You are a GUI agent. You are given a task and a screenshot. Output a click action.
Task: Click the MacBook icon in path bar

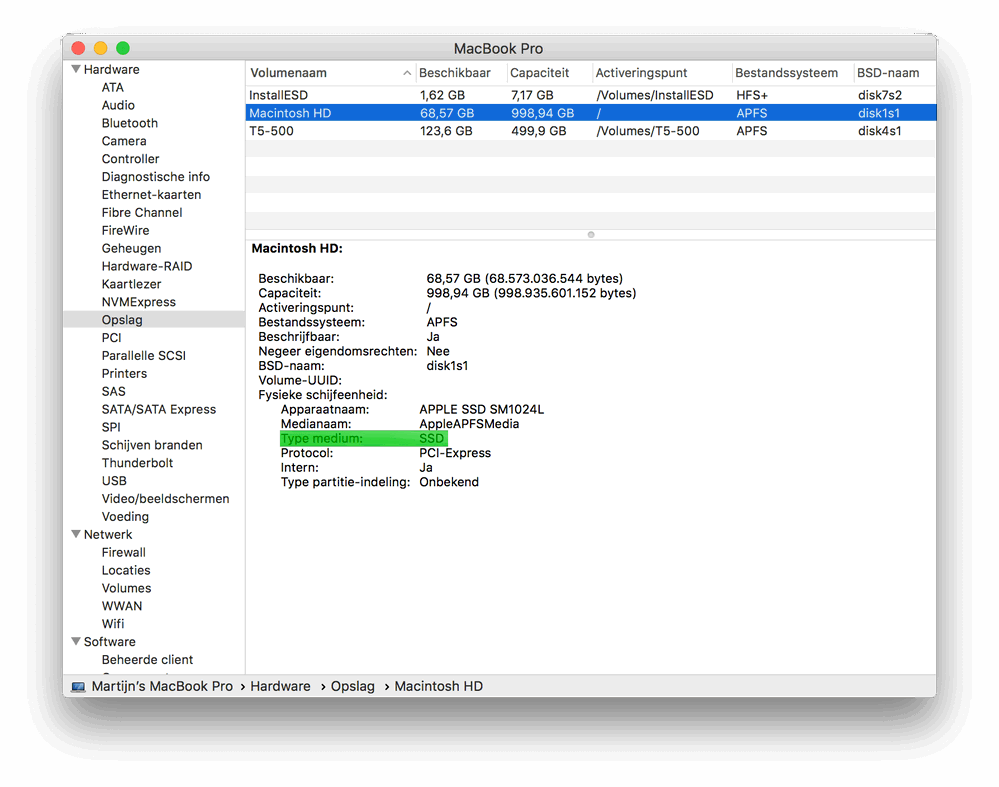click(x=78, y=686)
